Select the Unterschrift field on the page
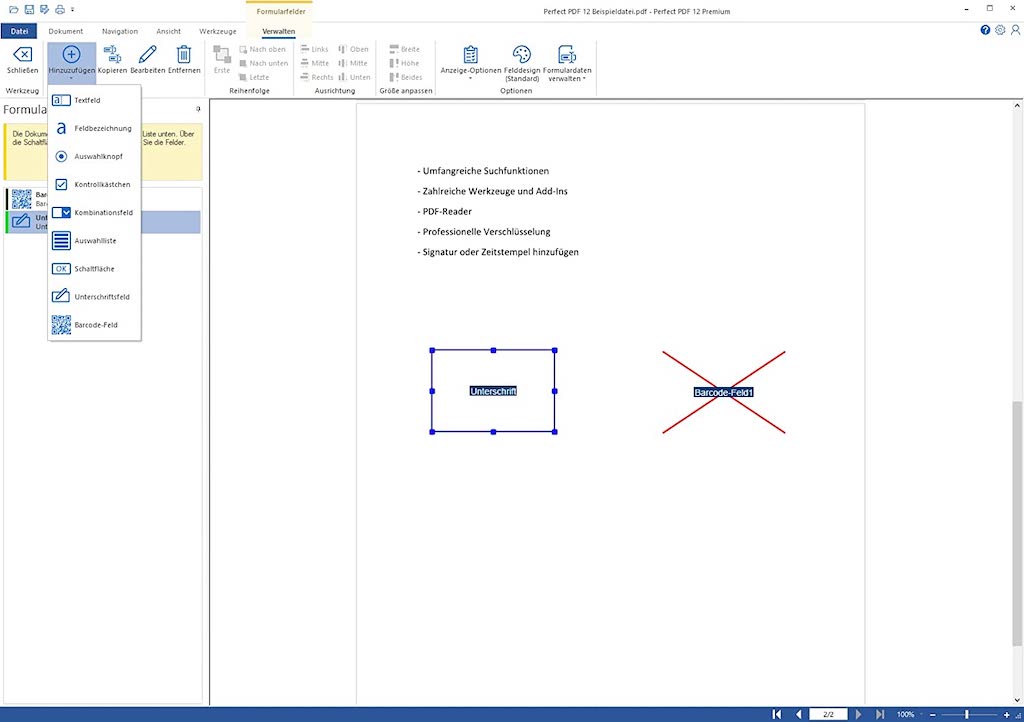Viewport: 1024px width, 722px height. (x=493, y=391)
